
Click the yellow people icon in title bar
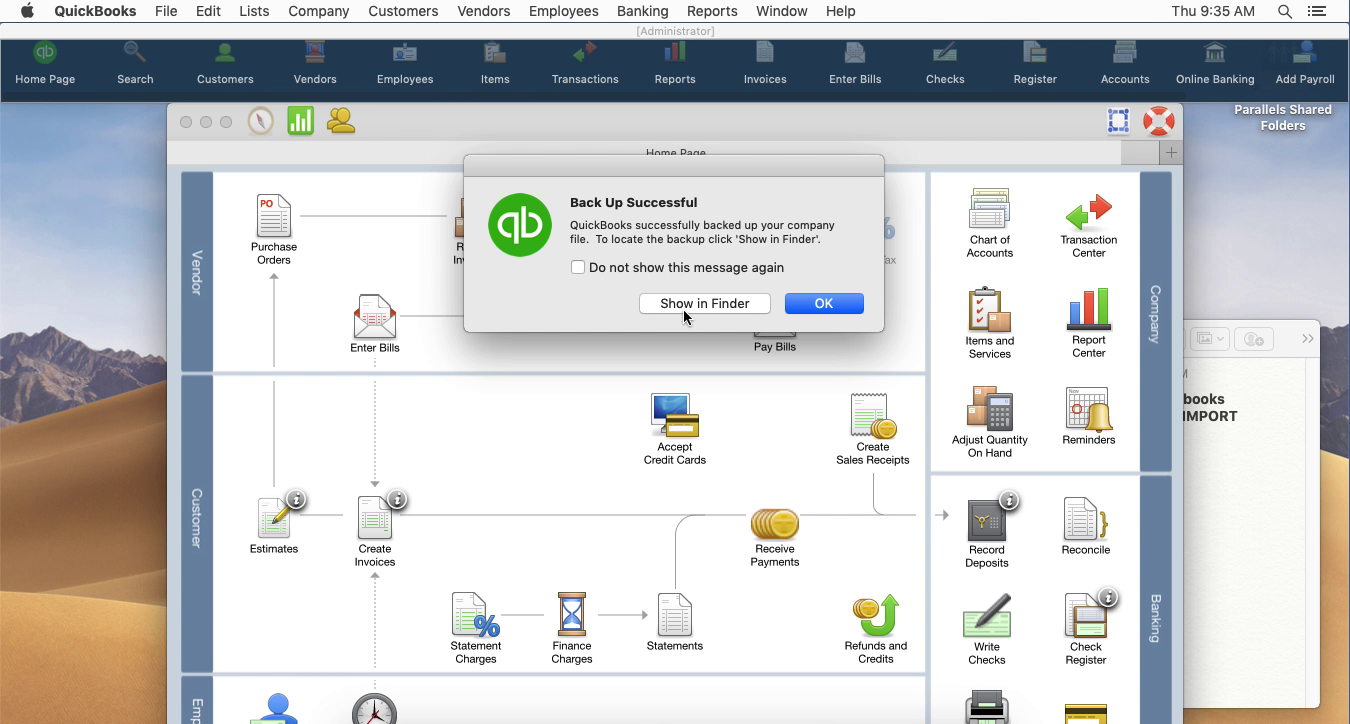340,121
